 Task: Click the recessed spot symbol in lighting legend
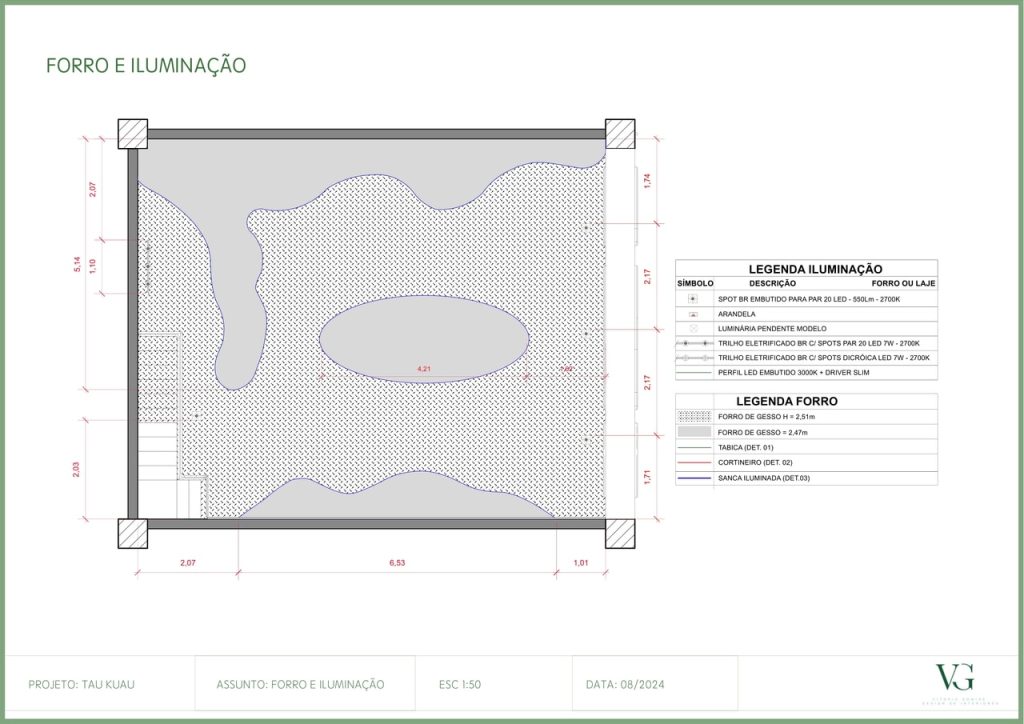click(693, 299)
